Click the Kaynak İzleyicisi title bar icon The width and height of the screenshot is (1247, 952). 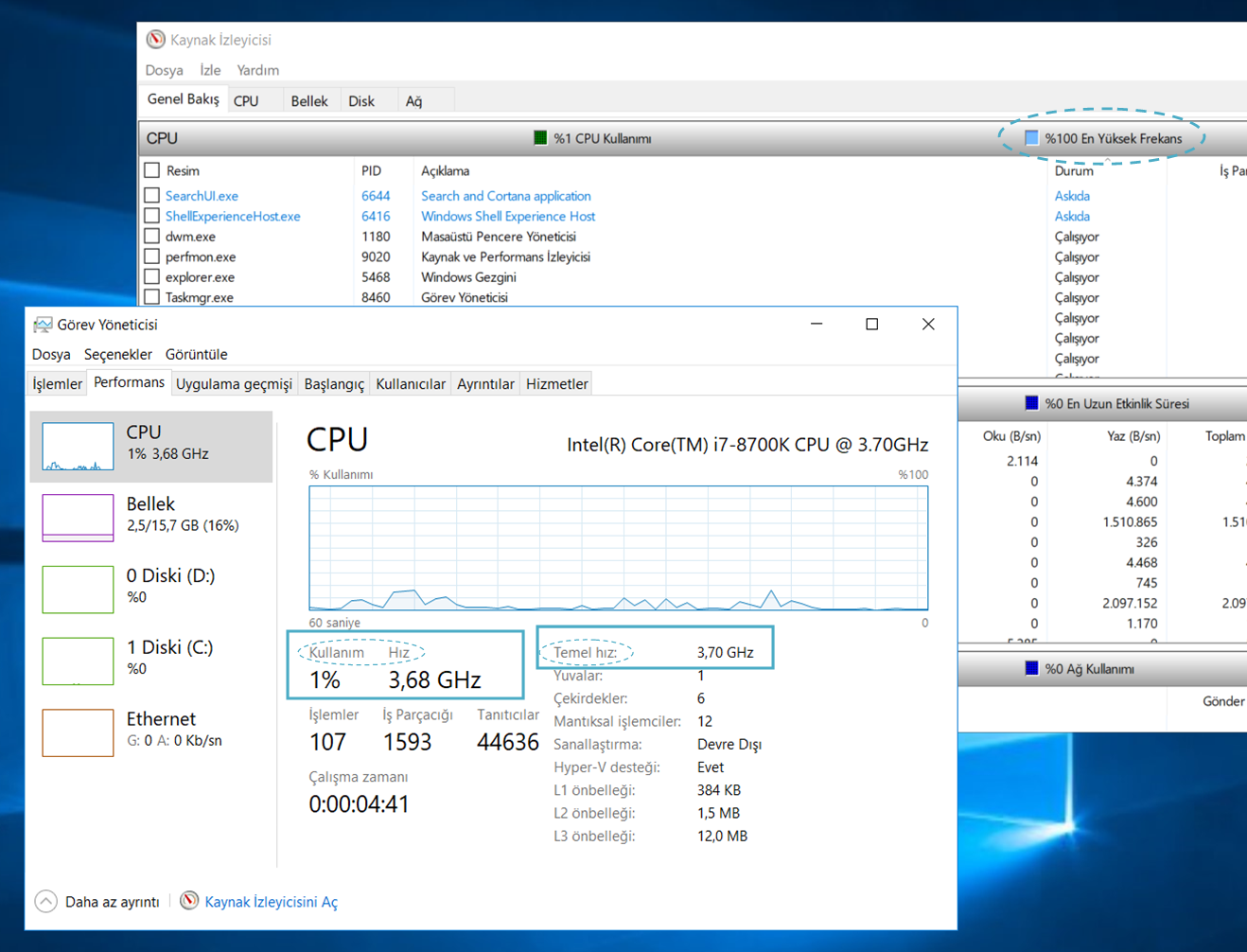(155, 39)
